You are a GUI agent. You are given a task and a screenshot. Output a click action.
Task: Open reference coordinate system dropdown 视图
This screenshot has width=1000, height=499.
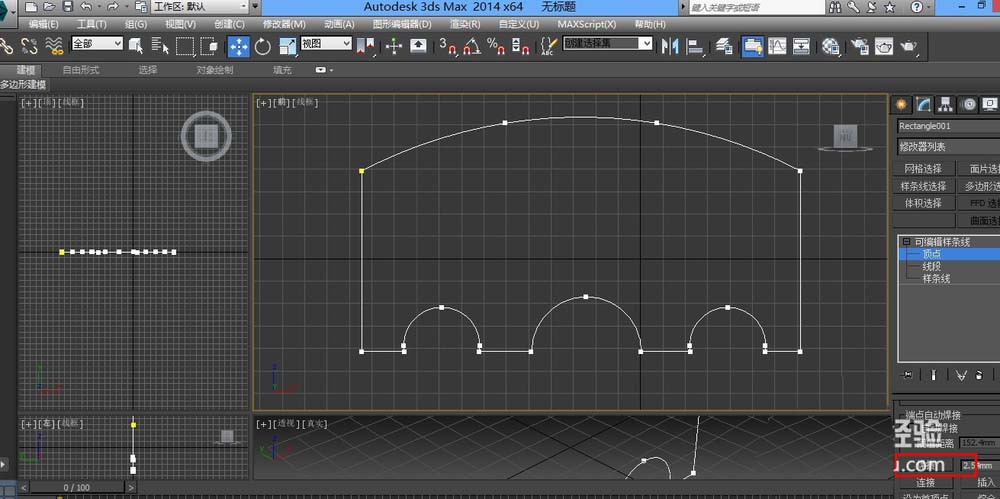[x=326, y=43]
